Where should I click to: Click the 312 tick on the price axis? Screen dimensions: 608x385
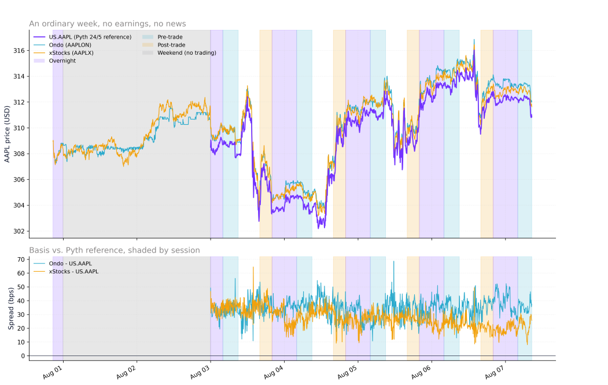[19, 102]
